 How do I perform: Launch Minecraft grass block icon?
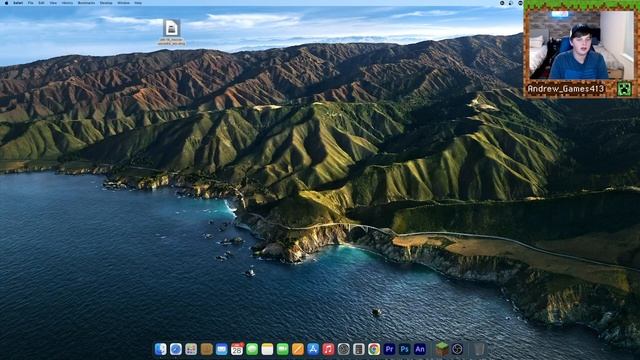(442, 349)
